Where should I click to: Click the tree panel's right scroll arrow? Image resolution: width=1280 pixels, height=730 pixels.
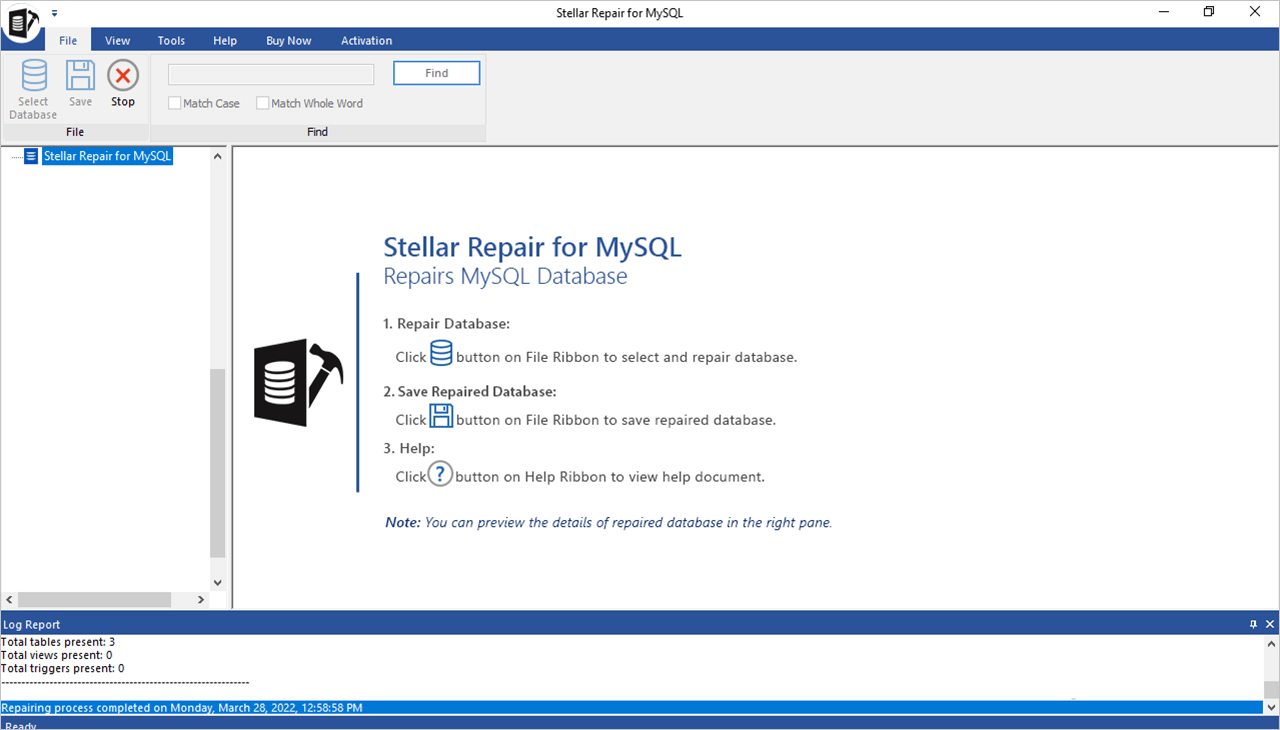click(200, 600)
